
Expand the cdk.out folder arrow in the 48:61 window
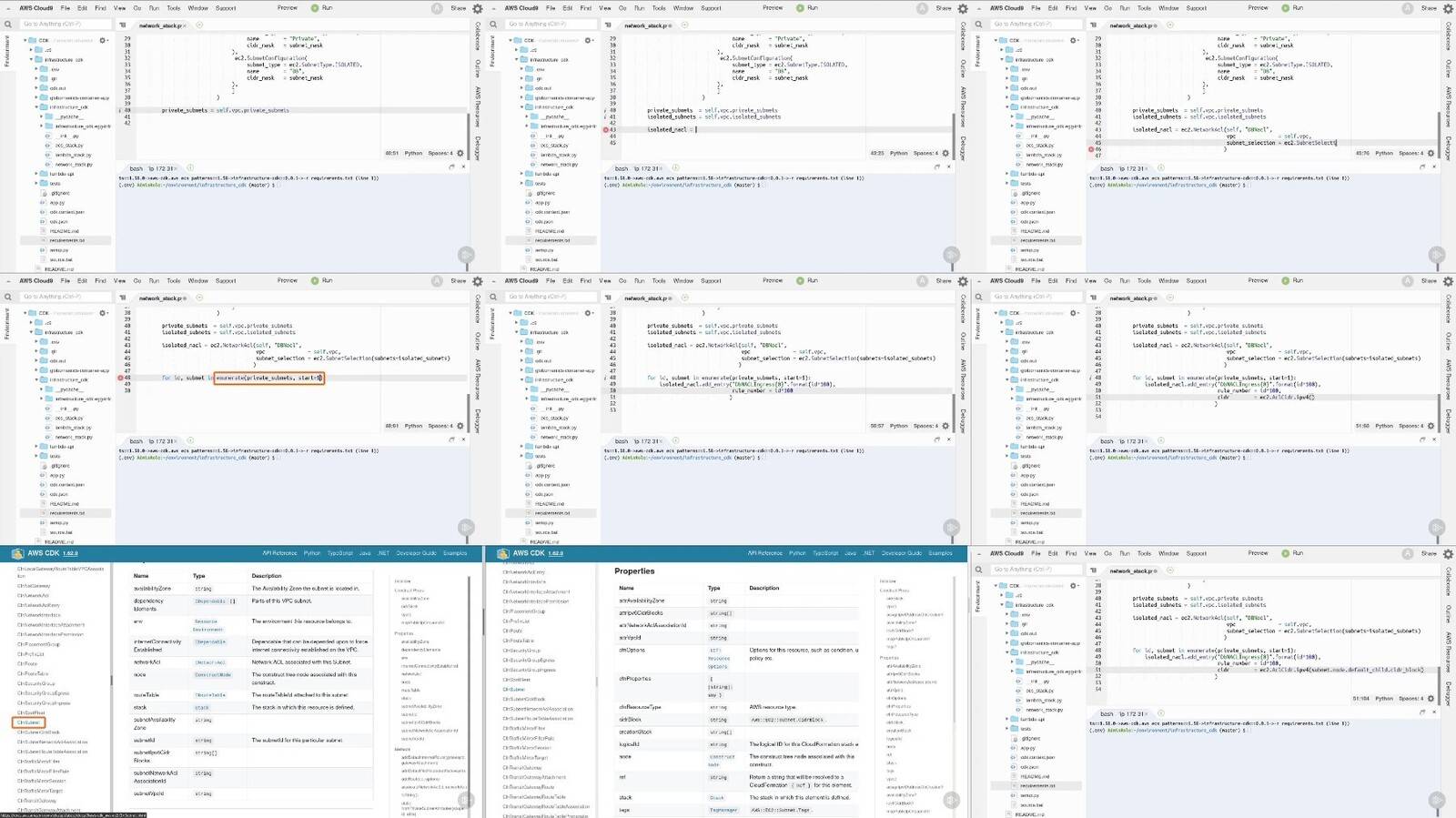[37, 361]
